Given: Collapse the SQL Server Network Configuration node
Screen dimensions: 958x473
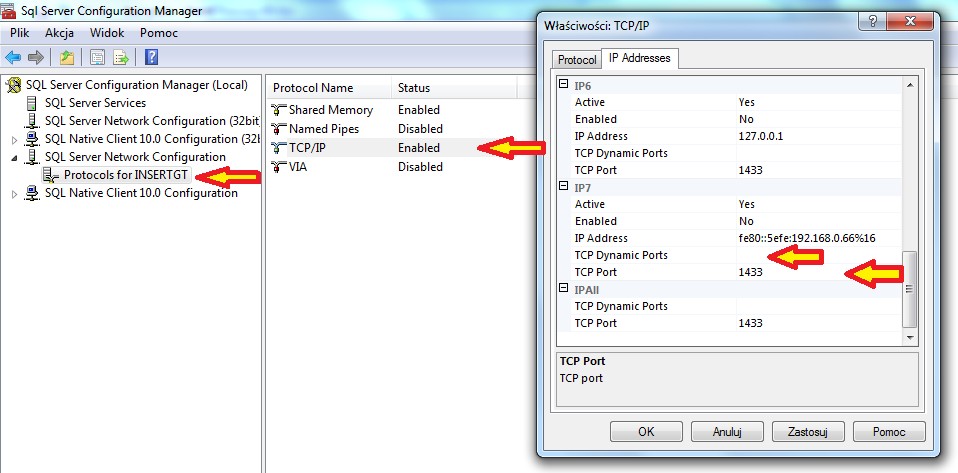Looking at the screenshot, I should [14, 157].
